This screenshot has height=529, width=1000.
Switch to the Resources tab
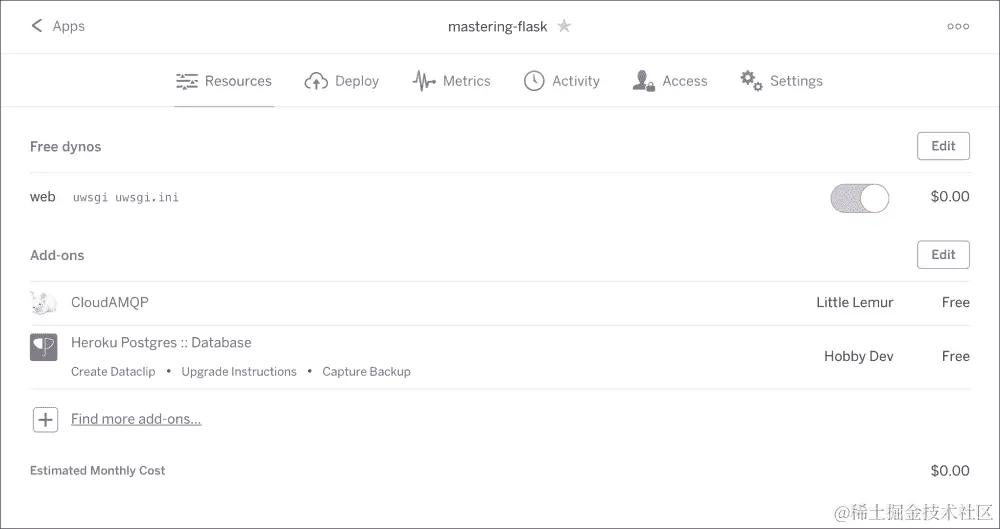point(224,81)
